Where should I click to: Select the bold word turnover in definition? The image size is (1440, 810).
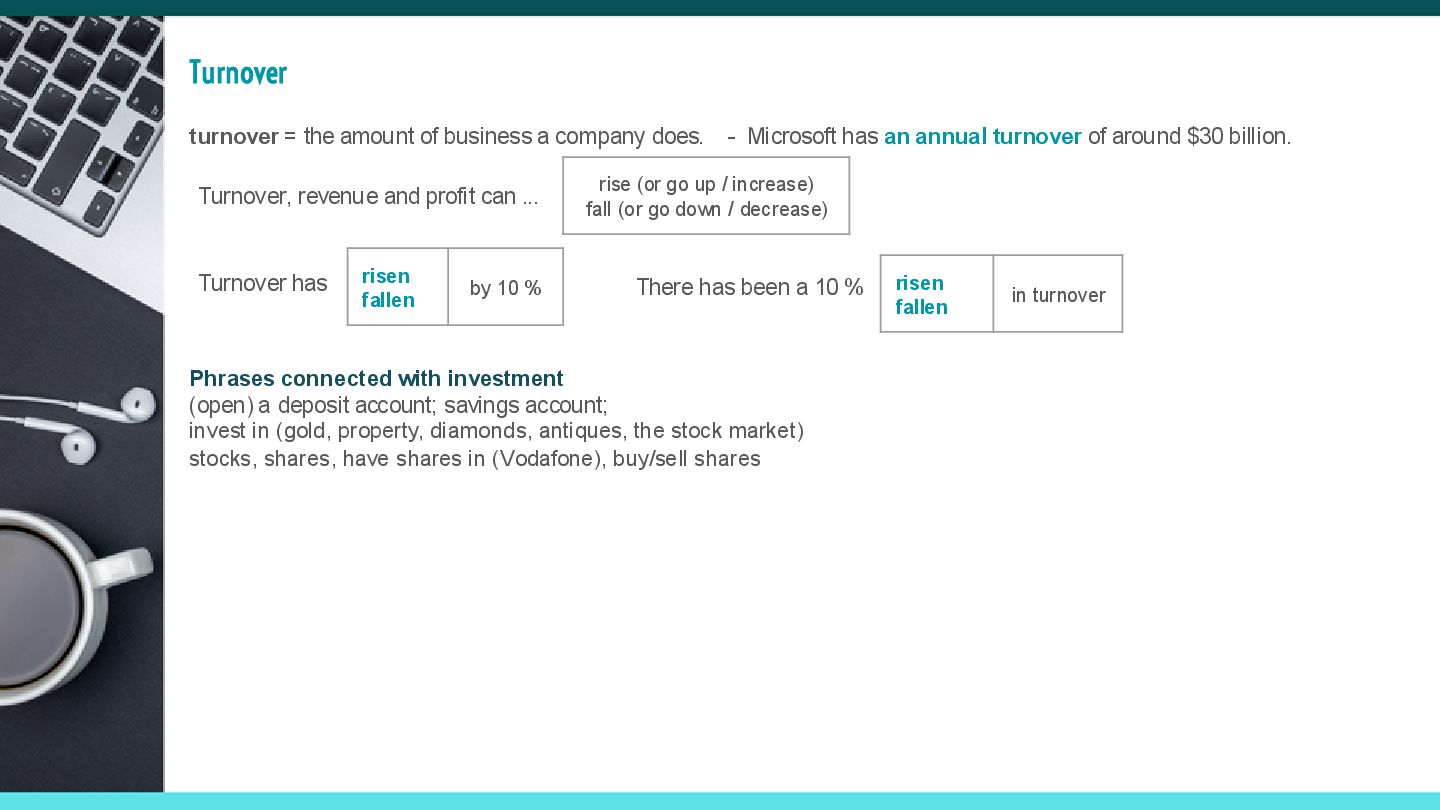tap(234, 137)
